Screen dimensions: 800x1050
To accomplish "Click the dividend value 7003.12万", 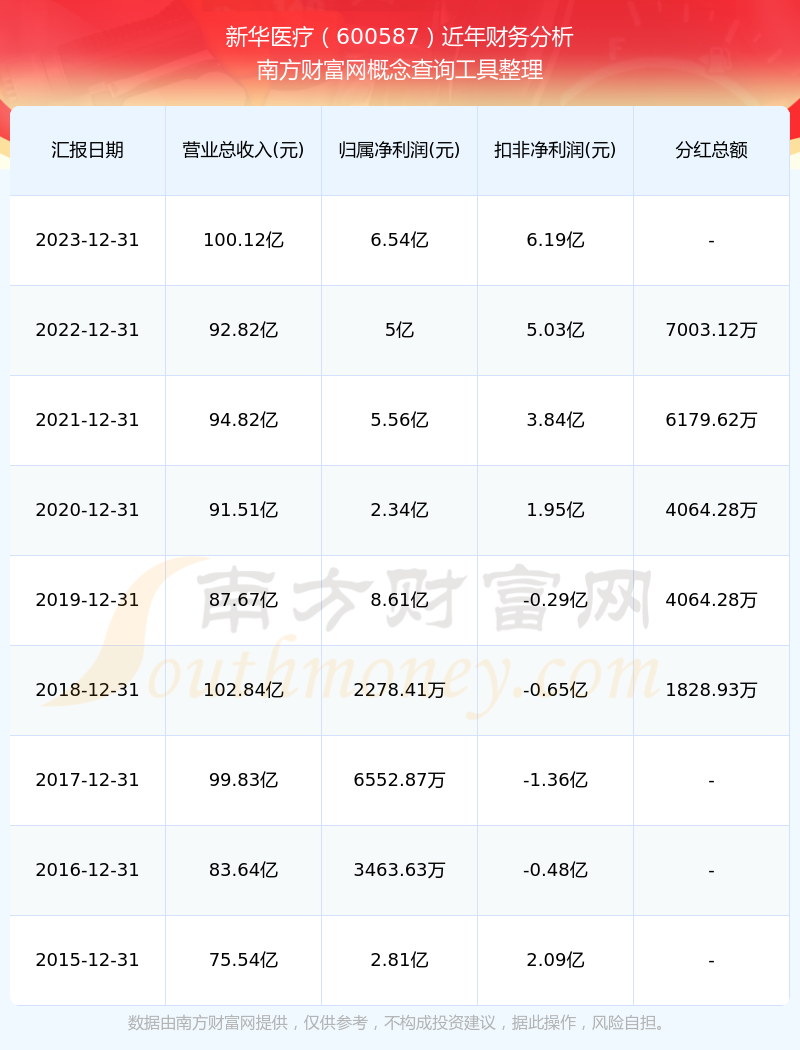I will point(712,330).
